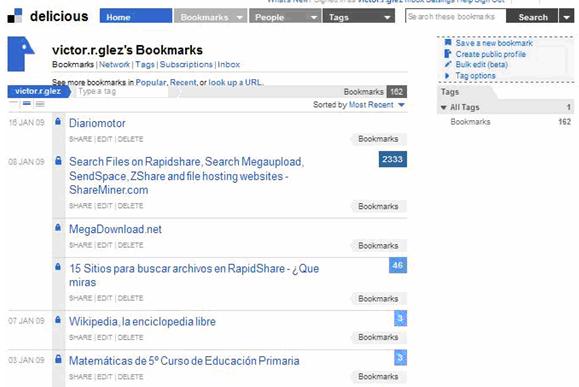The image size is (579, 387).
Task: Open the MegaDownload.net bookmark title
Action: pos(115,229)
